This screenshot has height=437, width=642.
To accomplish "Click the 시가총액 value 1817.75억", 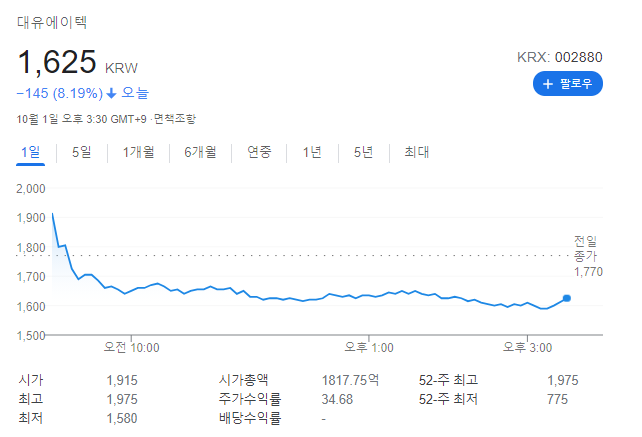I will [x=350, y=380].
